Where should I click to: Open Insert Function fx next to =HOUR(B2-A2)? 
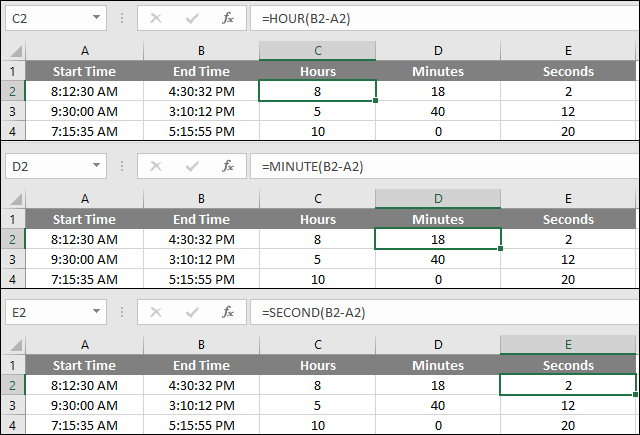[x=228, y=18]
